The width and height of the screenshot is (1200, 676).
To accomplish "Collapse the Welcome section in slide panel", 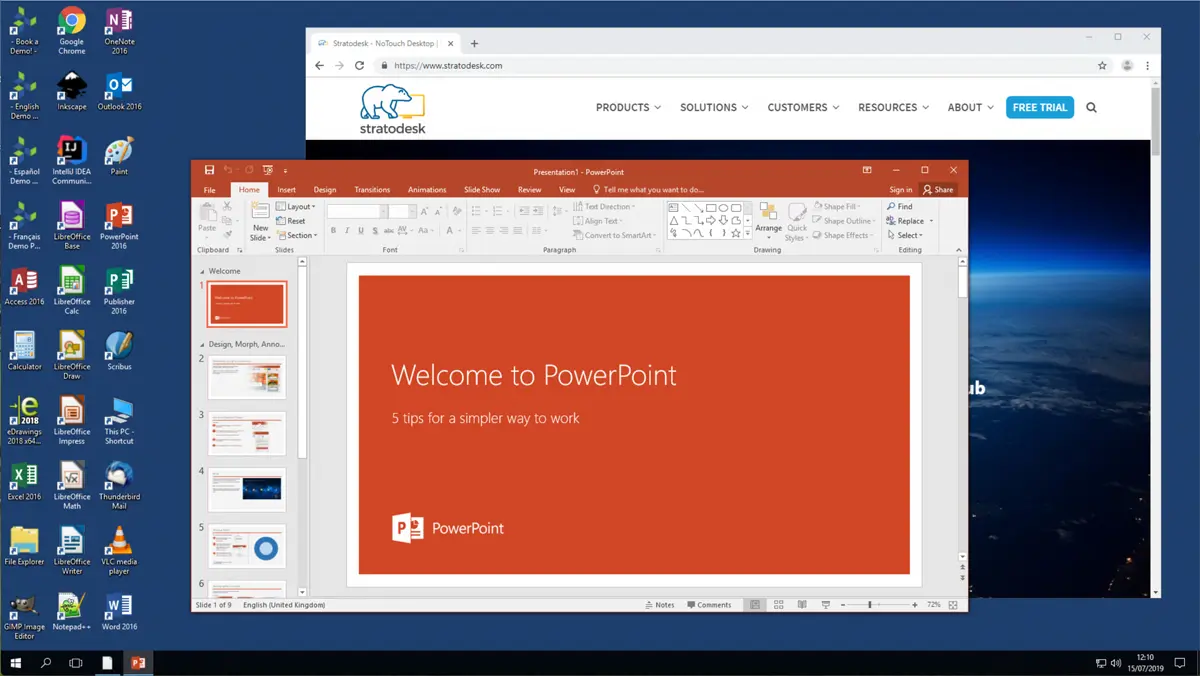I will click(x=202, y=271).
